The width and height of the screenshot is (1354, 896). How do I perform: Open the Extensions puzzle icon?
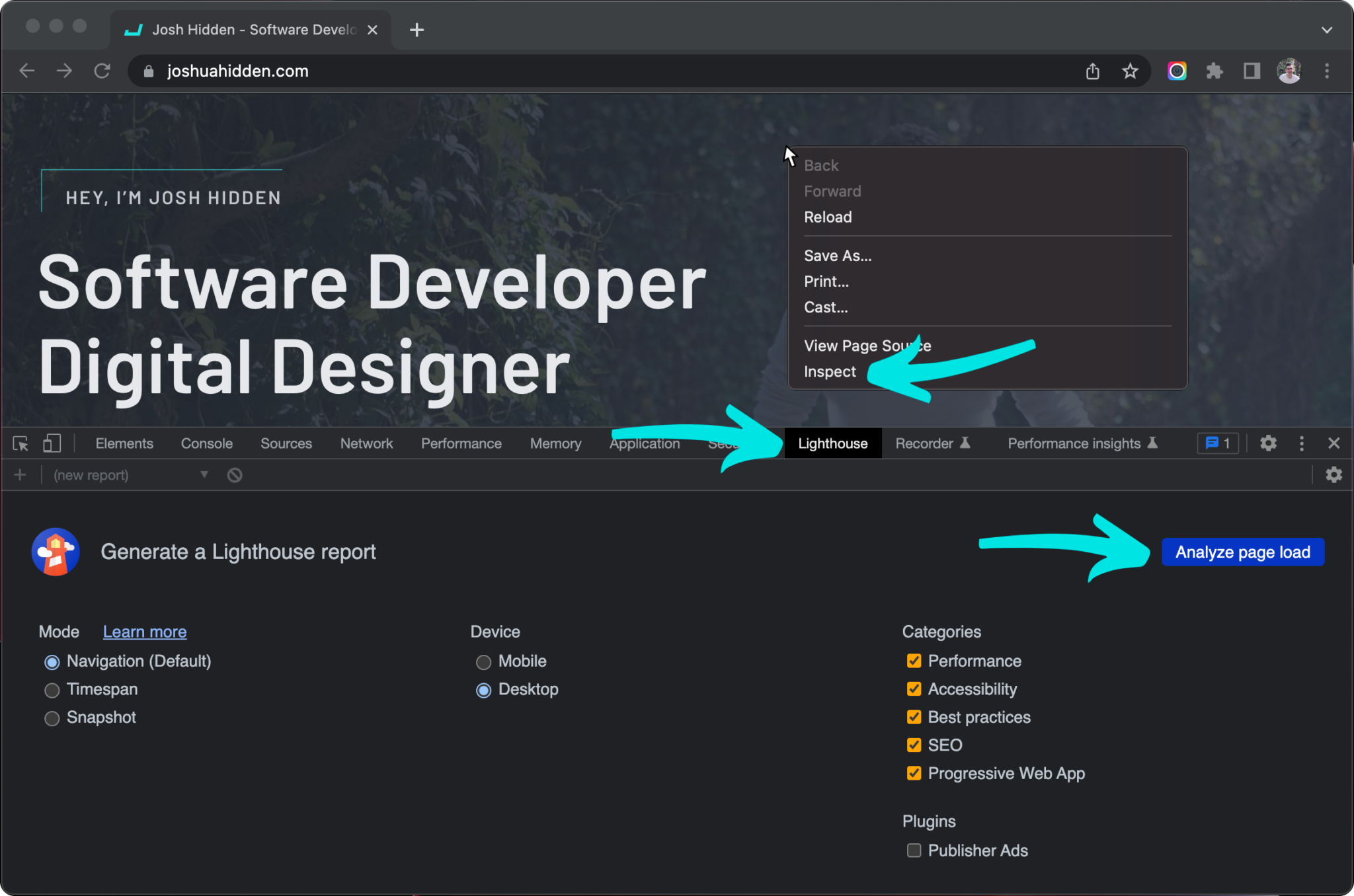pyautogui.click(x=1214, y=71)
